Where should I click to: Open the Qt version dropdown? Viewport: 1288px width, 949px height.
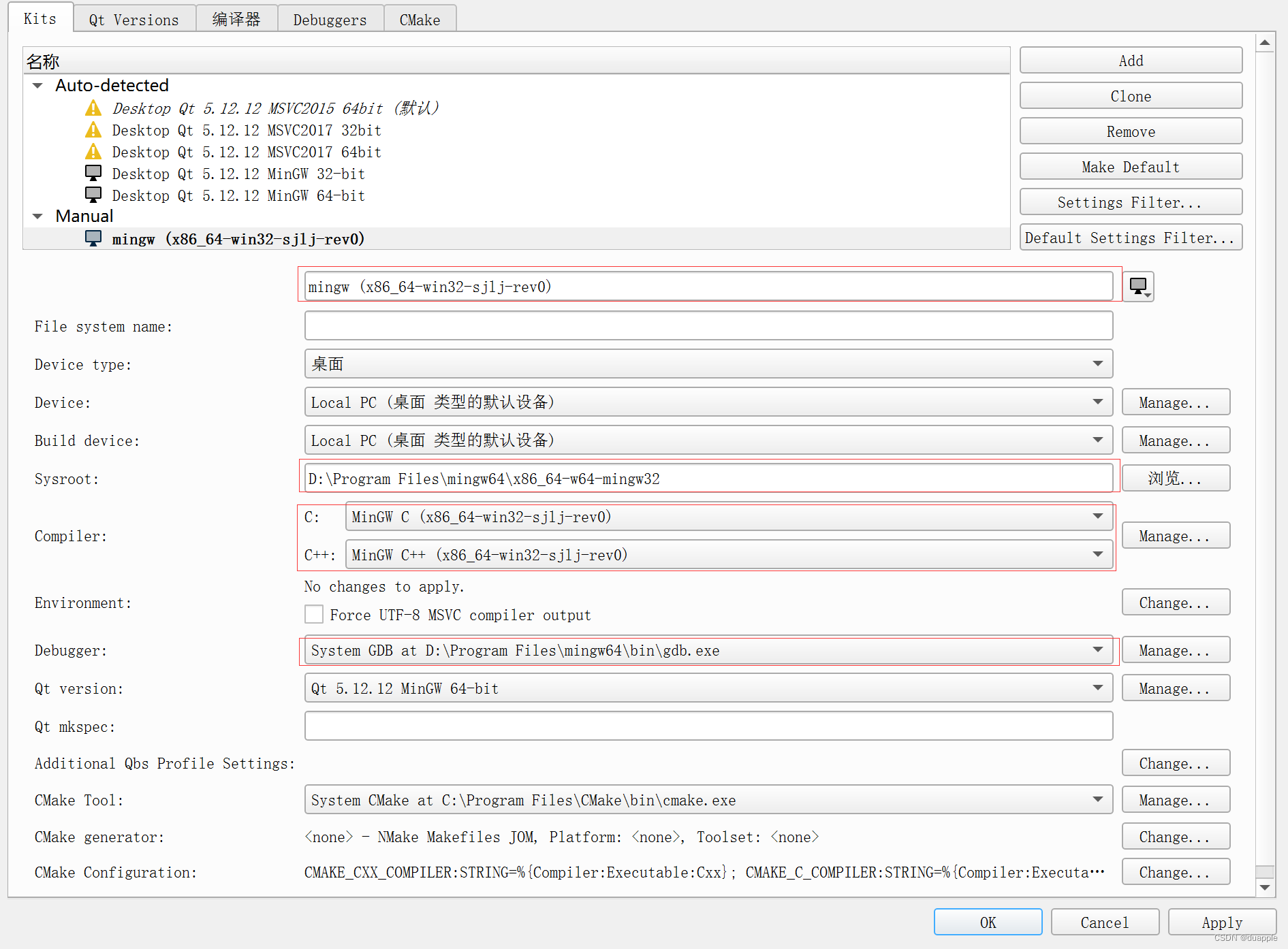708,688
